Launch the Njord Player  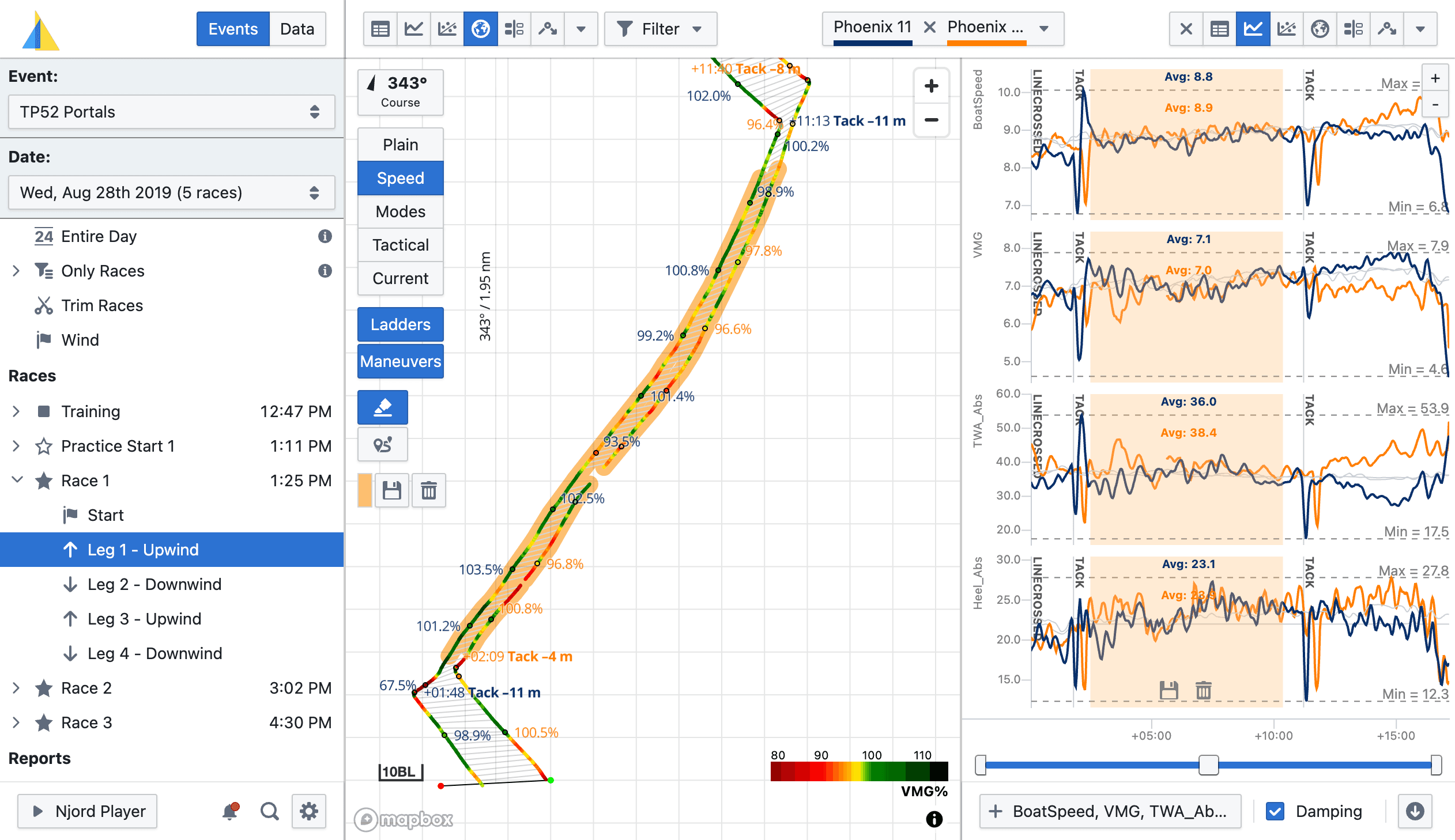coord(87,811)
